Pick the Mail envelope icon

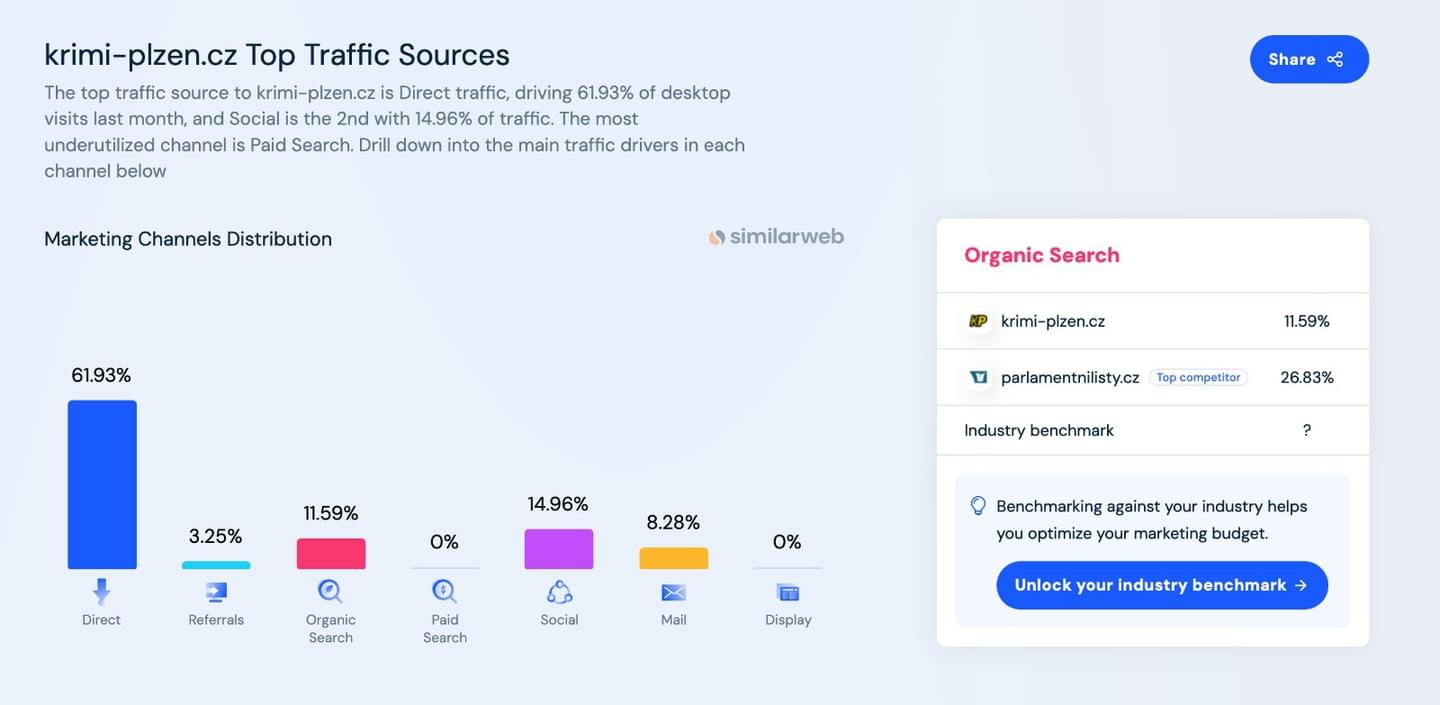point(674,593)
